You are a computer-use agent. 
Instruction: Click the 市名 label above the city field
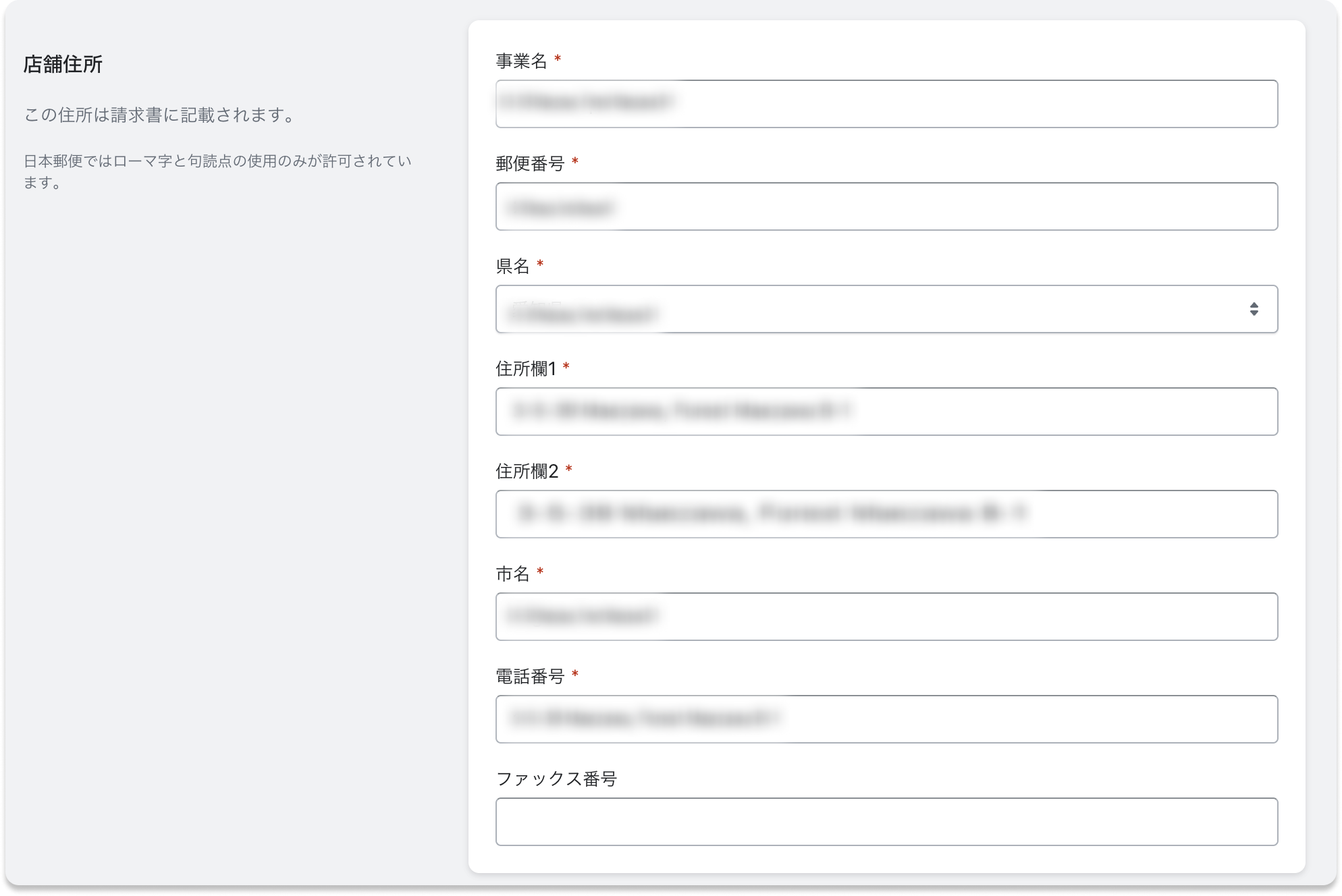513,572
